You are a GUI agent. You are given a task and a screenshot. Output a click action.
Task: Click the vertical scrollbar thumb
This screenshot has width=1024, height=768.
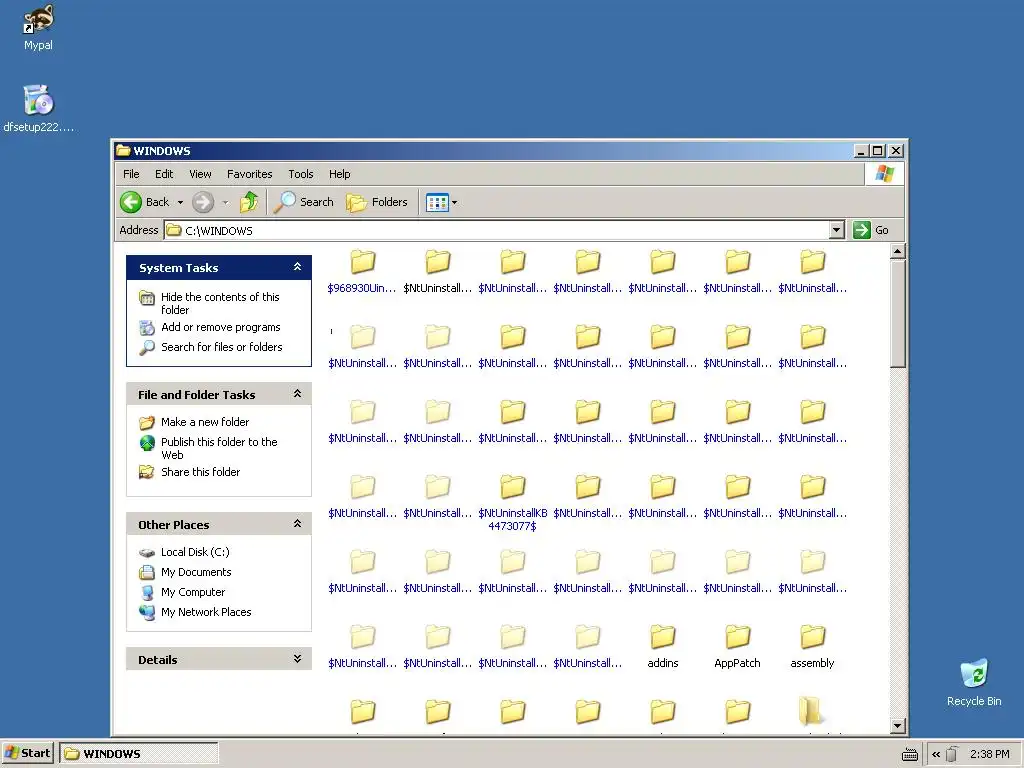898,313
